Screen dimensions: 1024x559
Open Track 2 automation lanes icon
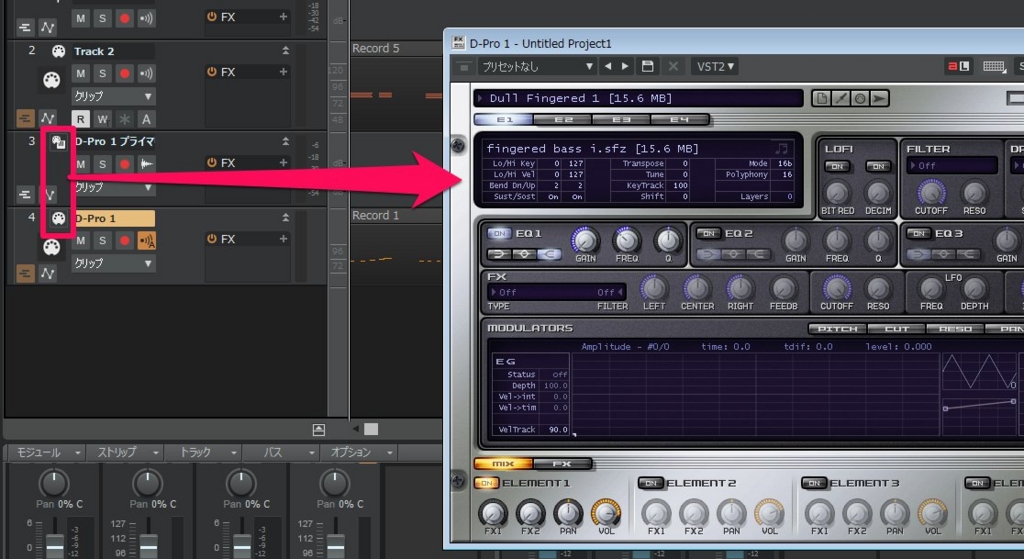tap(48, 118)
